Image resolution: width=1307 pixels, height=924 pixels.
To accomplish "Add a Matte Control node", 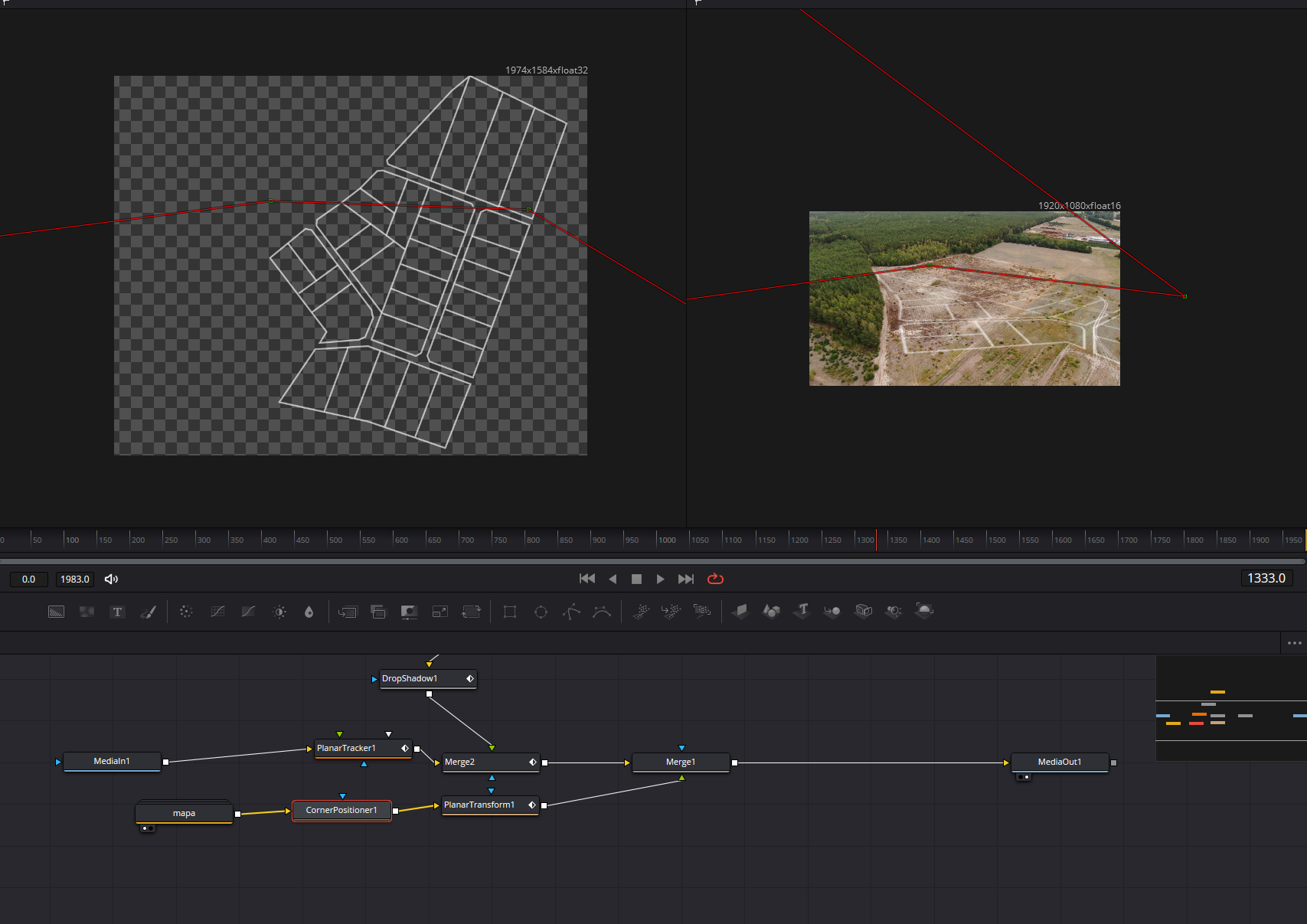I will tap(409, 612).
